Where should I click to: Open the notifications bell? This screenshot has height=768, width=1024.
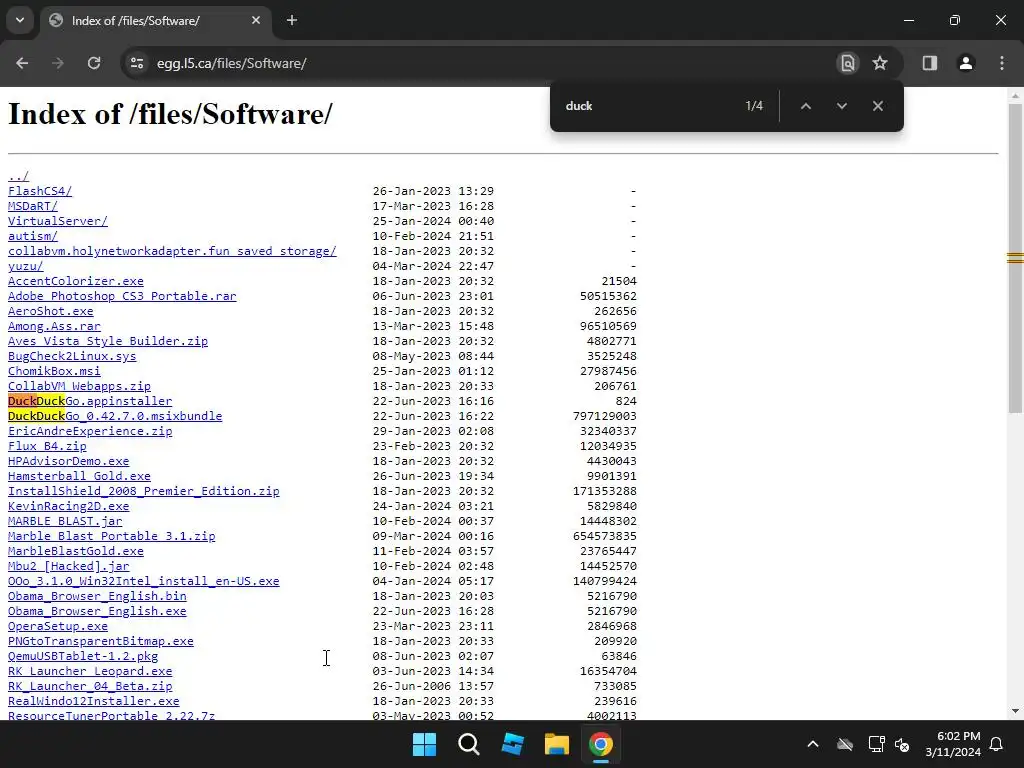(x=997, y=744)
